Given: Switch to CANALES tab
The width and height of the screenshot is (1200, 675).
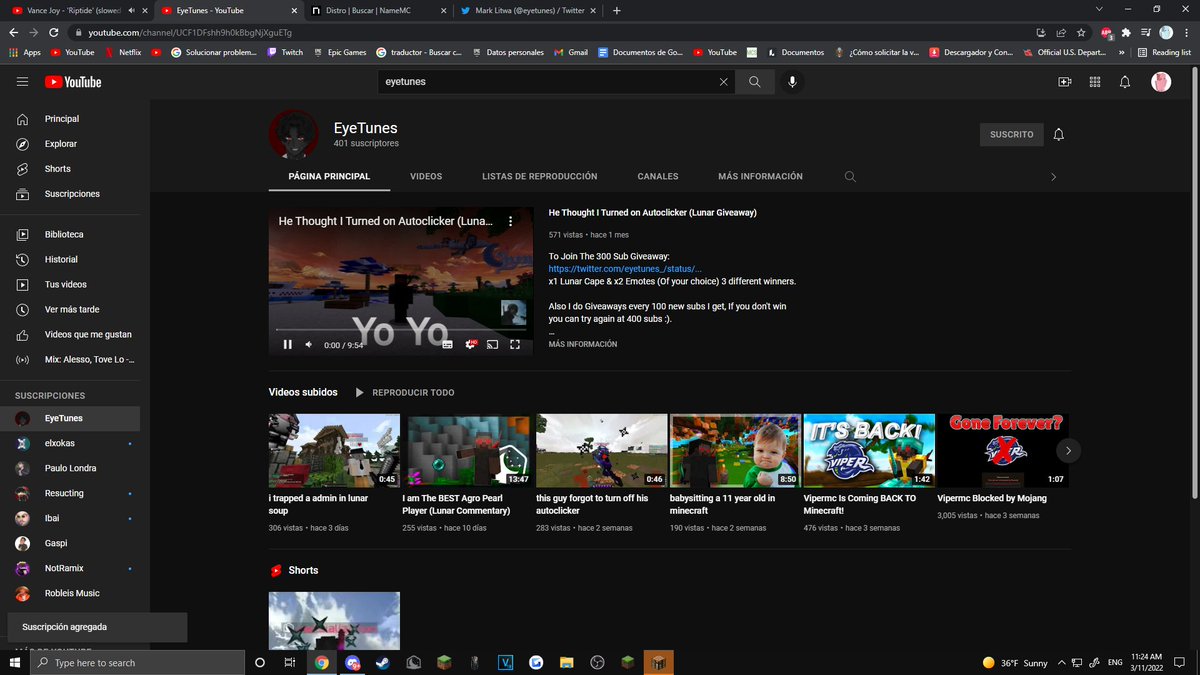Looking at the screenshot, I should 658,176.
